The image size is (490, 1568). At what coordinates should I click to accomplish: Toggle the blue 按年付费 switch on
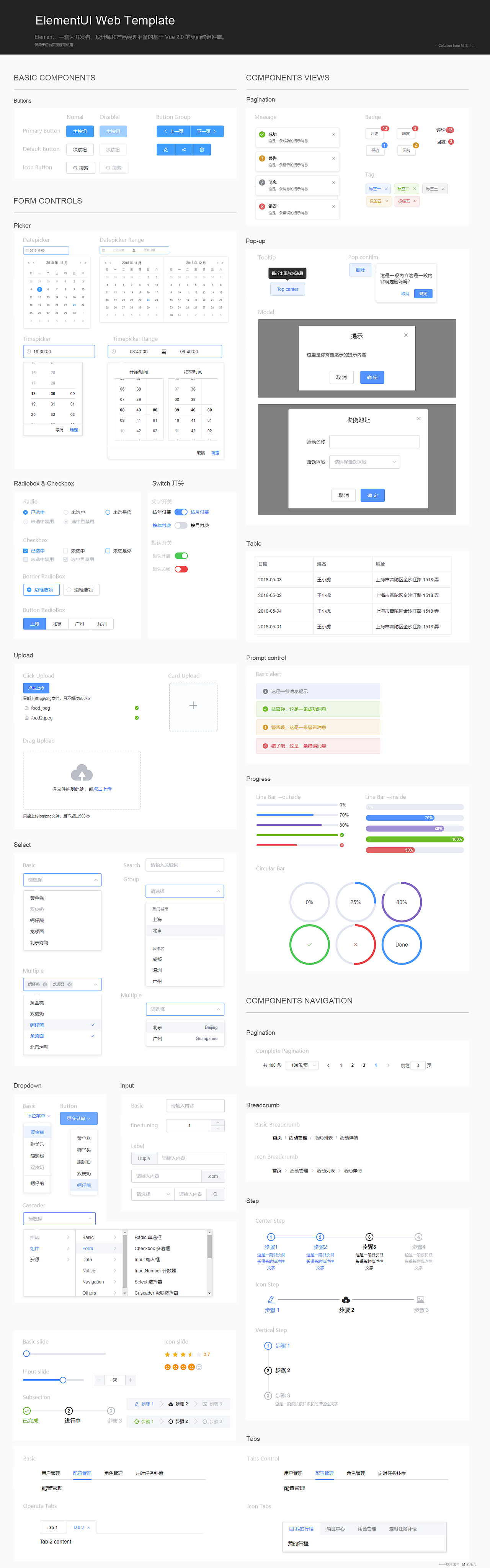[181, 512]
